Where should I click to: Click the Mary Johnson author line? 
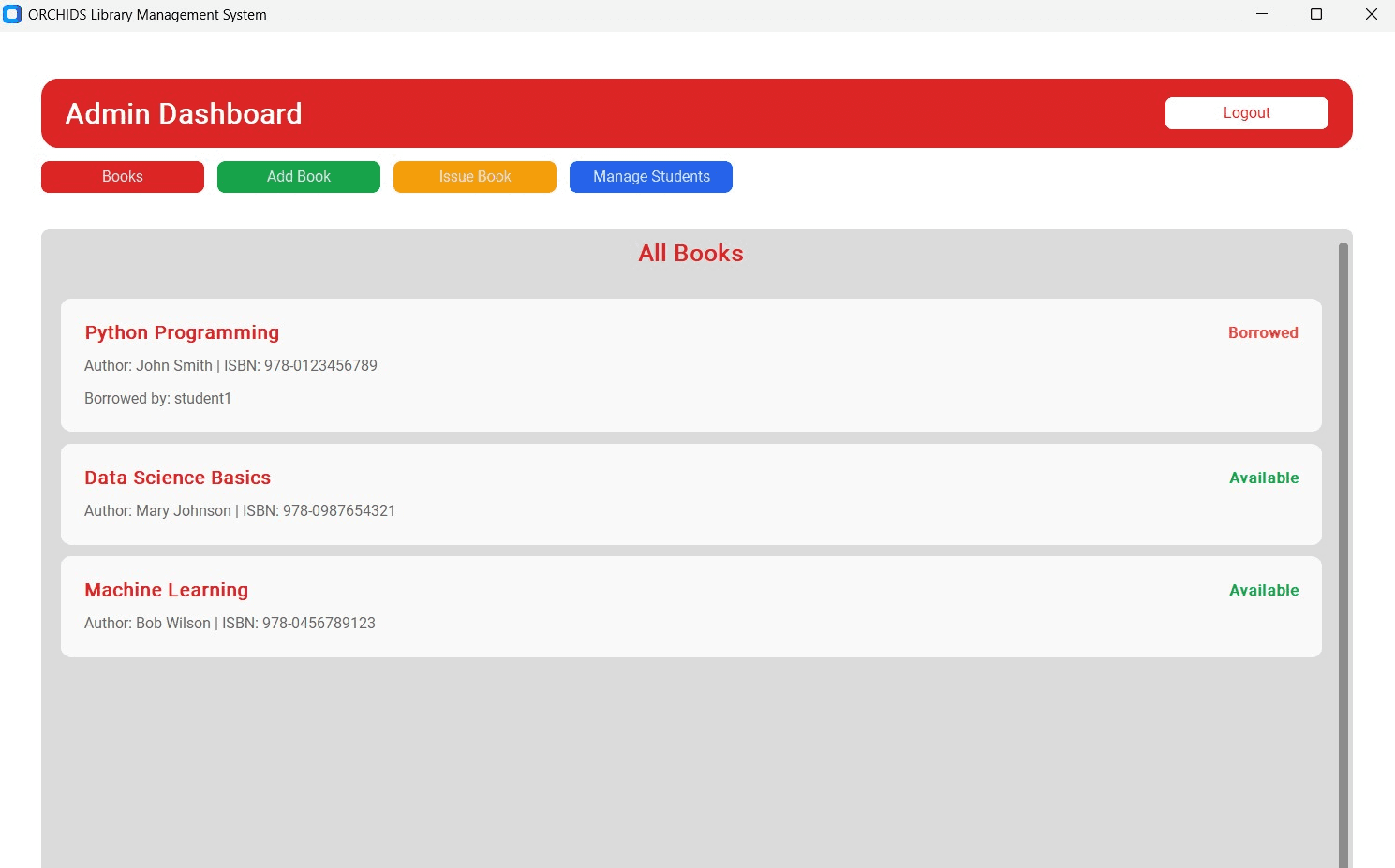pyautogui.click(x=240, y=510)
